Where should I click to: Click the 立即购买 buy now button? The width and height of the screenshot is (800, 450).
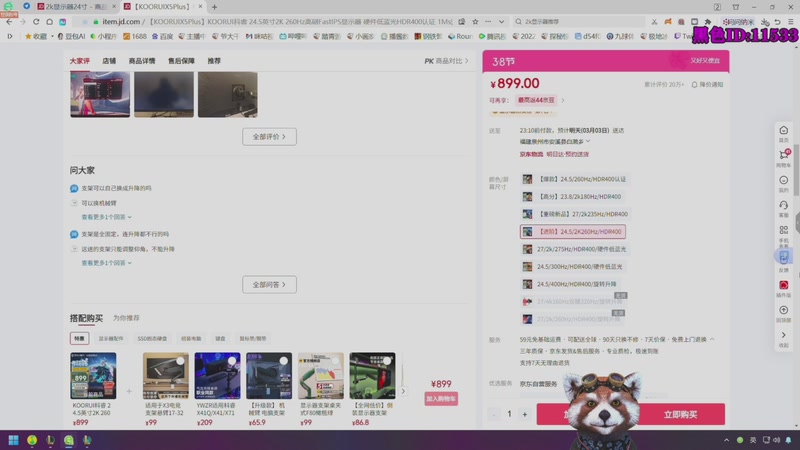[680, 415]
